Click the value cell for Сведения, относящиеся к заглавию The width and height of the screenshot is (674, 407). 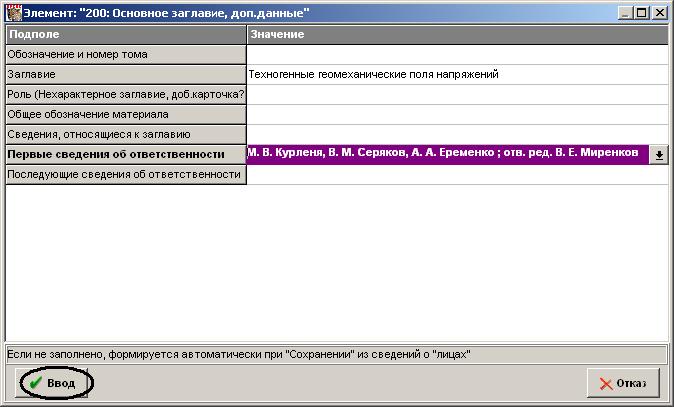tap(456, 134)
